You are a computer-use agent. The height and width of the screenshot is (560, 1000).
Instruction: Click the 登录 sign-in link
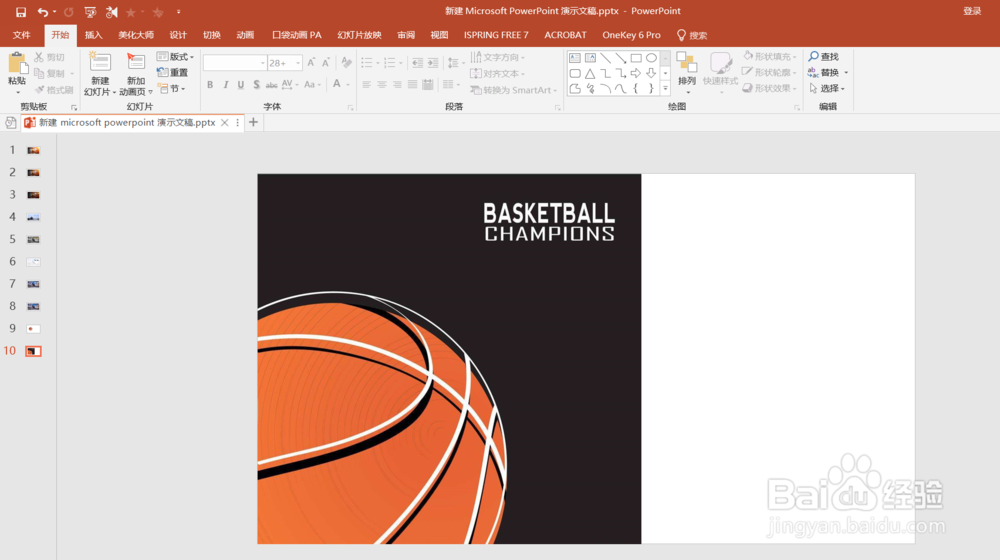click(972, 11)
